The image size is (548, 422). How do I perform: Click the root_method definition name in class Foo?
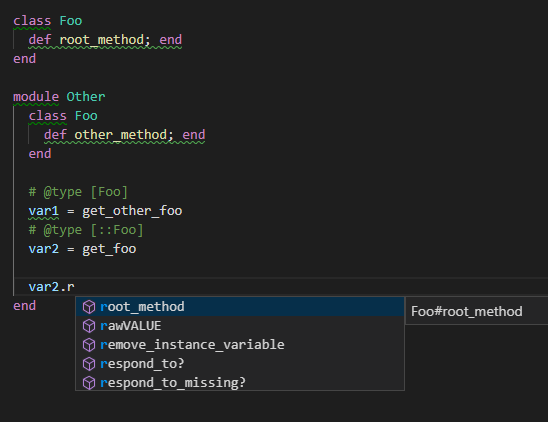tap(101, 40)
